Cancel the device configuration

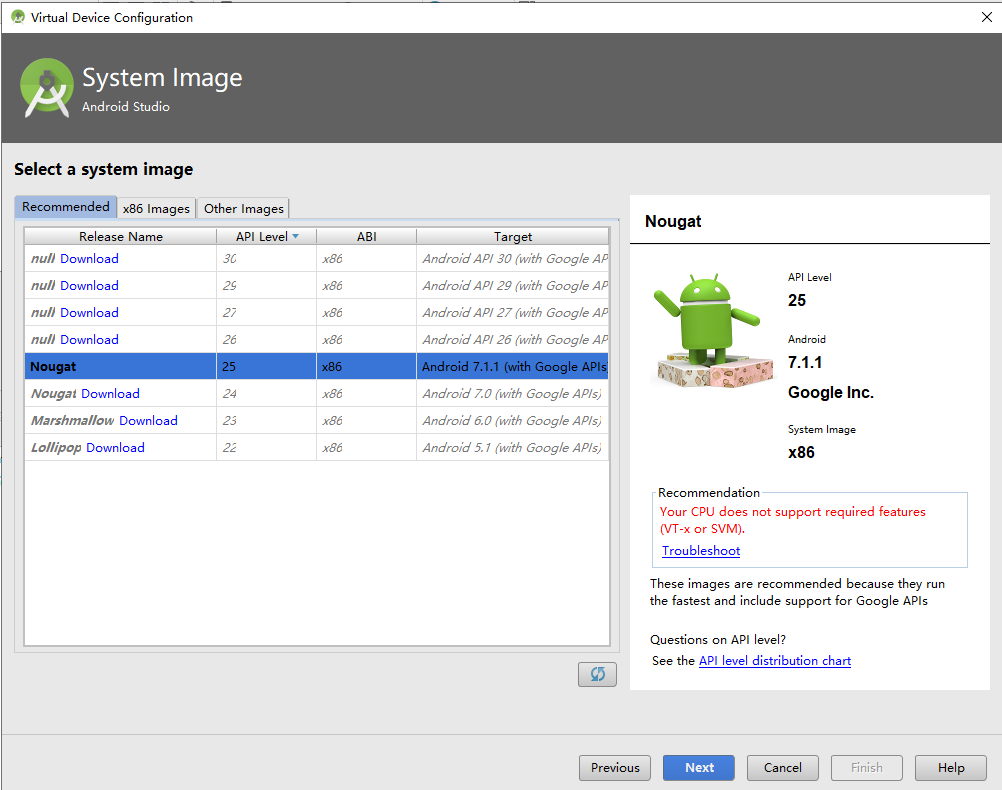[783, 768]
